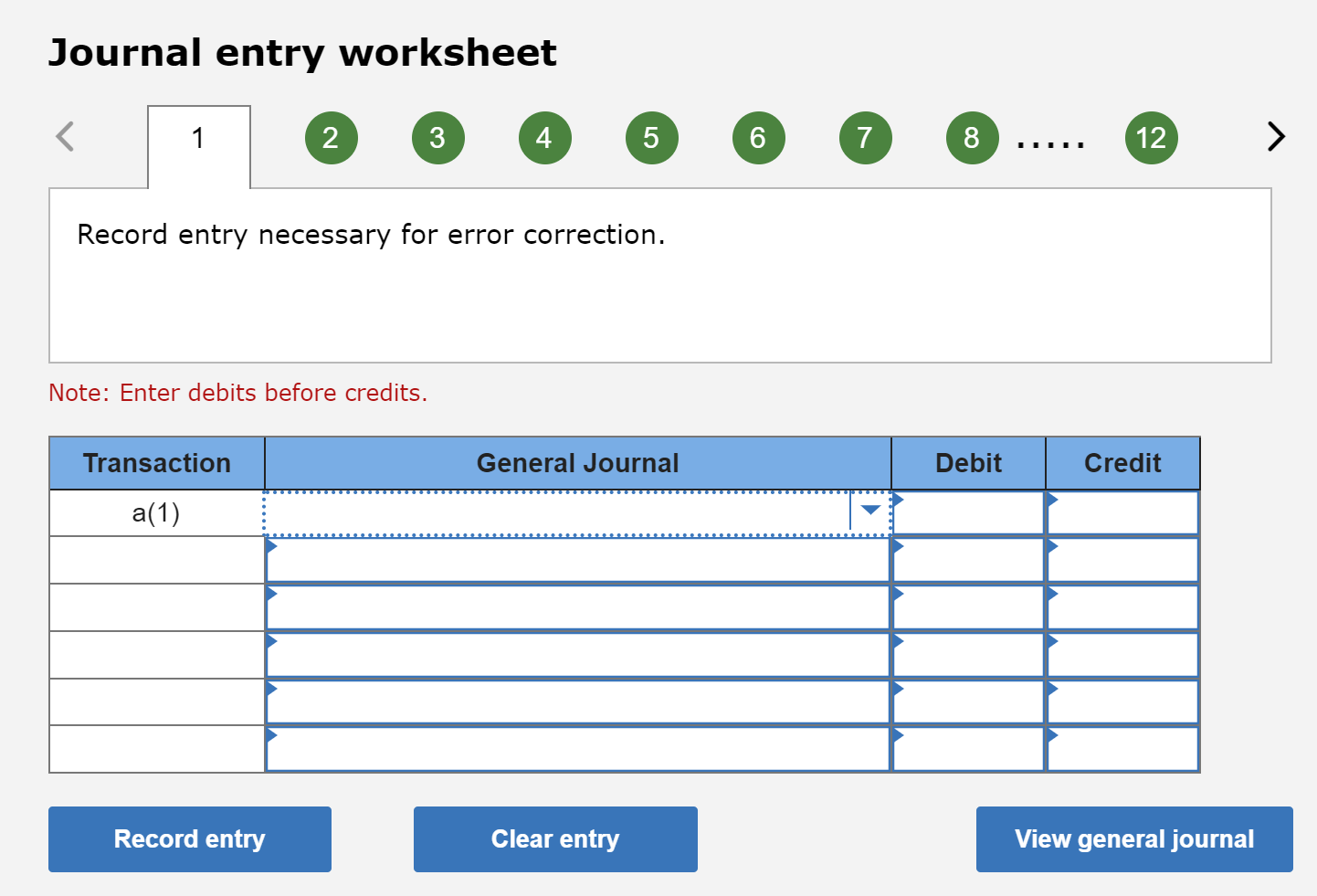Click the a(1) row Debit cell

(968, 513)
